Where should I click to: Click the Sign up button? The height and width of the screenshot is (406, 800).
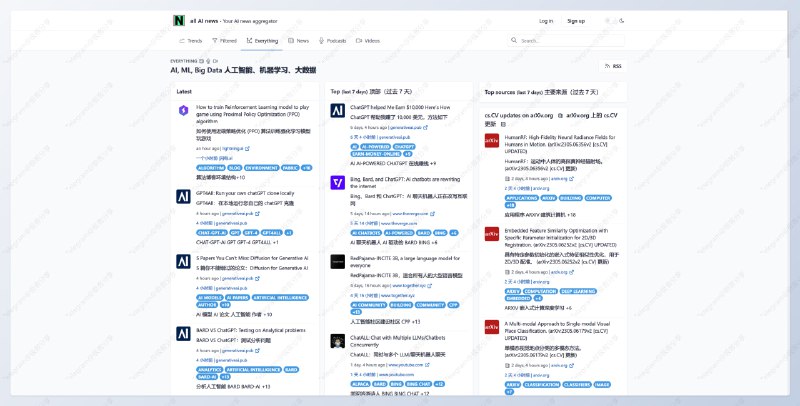(576, 20)
